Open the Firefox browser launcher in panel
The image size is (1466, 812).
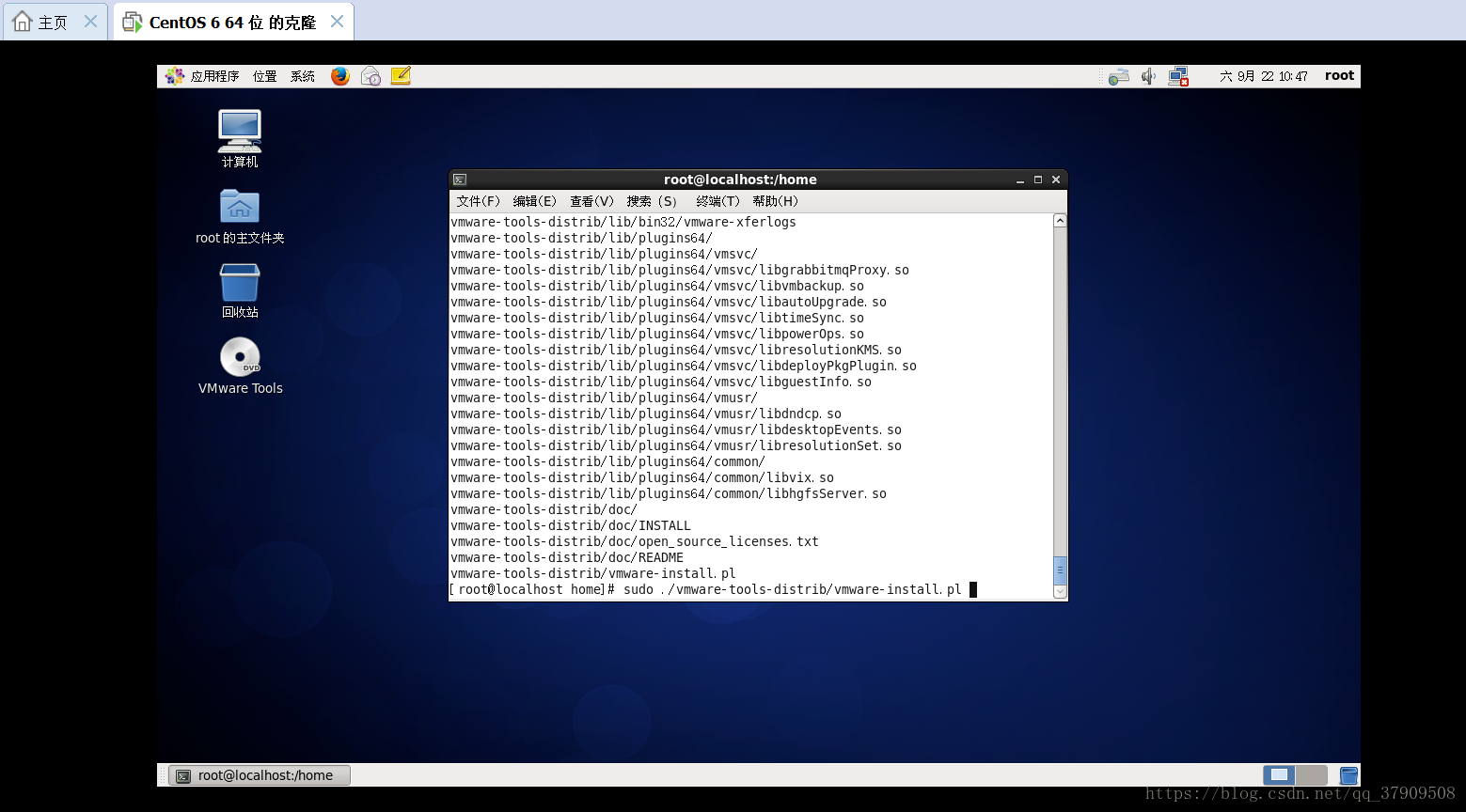[x=340, y=76]
